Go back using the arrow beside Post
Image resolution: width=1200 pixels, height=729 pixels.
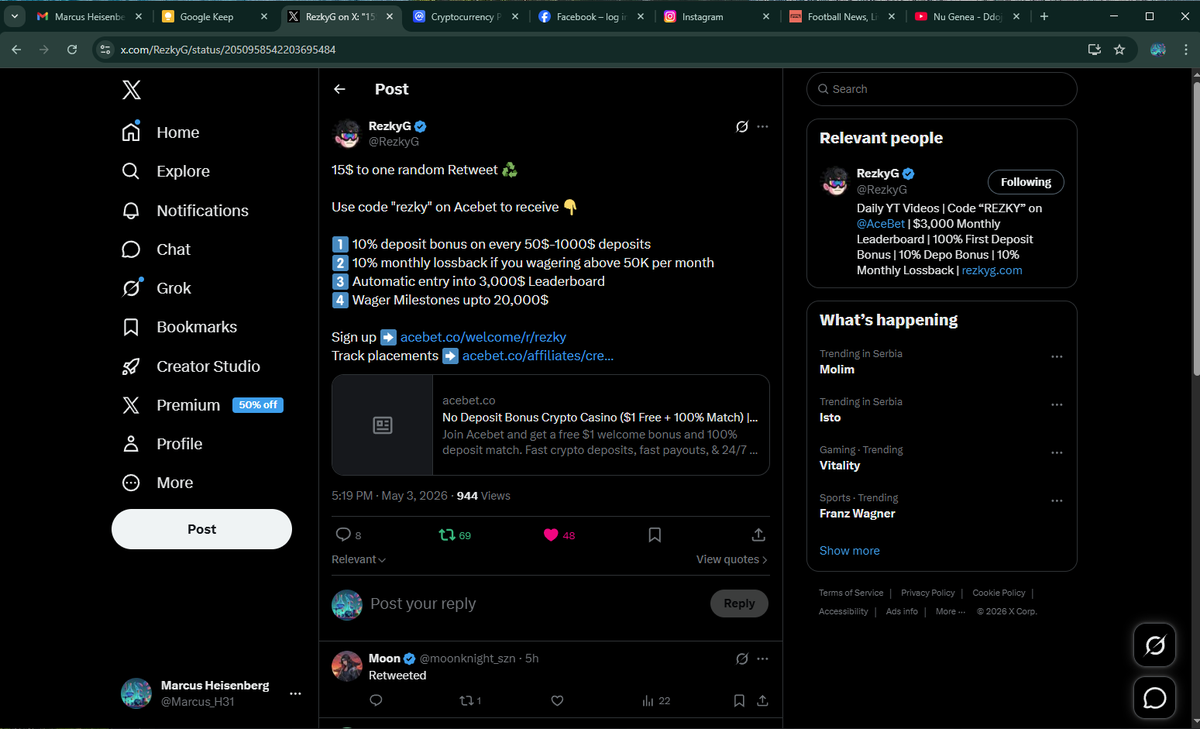[340, 89]
